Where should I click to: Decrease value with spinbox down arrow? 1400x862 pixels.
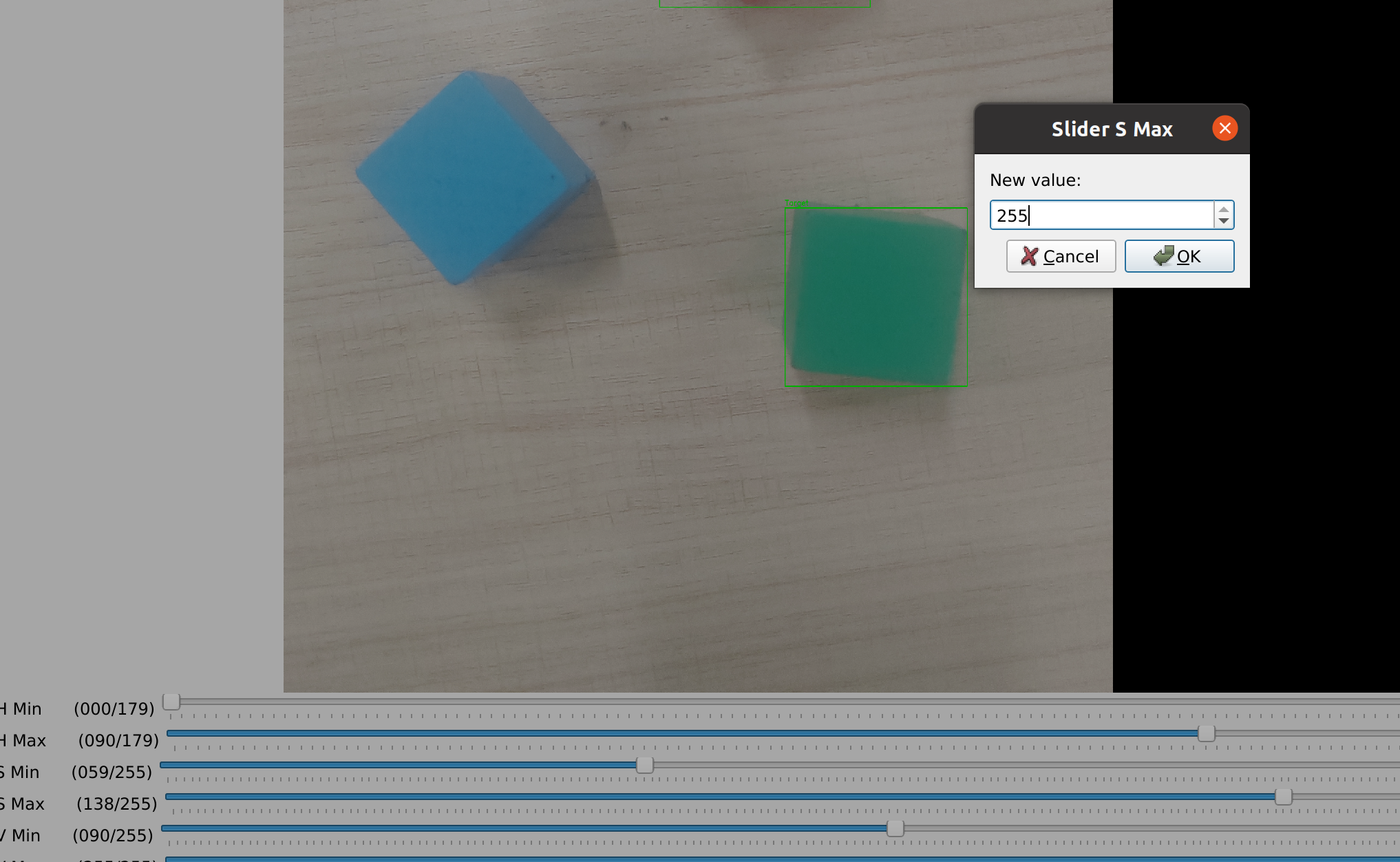[1223, 221]
